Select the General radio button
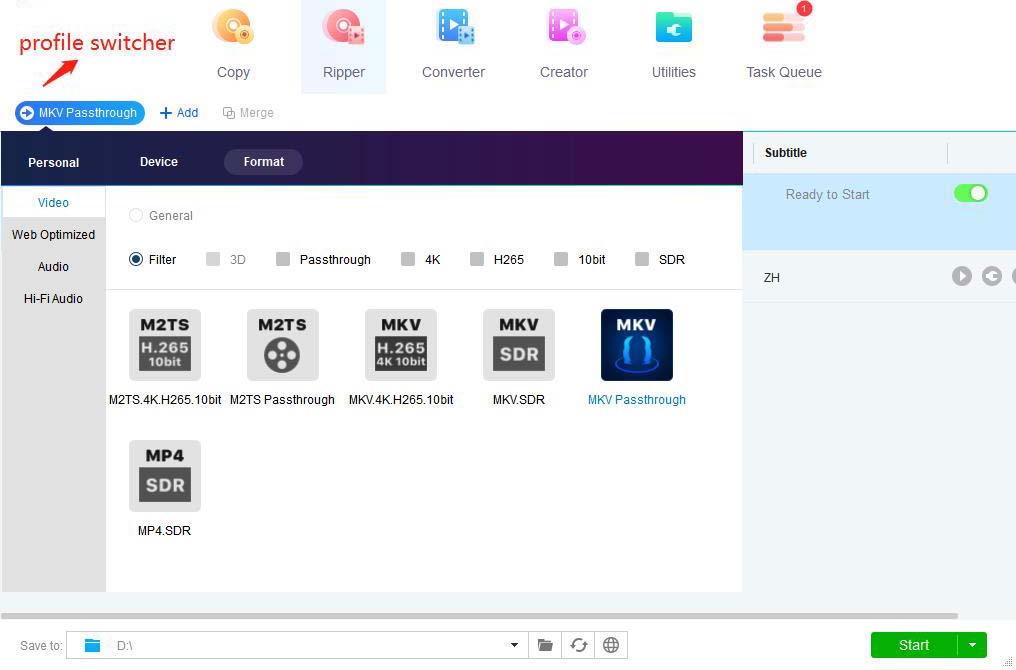This screenshot has width=1016, height=670. (x=135, y=215)
